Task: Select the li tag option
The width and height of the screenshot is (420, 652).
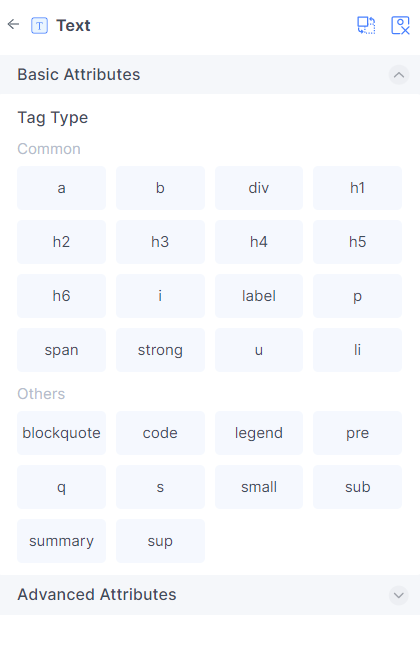Action: click(x=357, y=350)
